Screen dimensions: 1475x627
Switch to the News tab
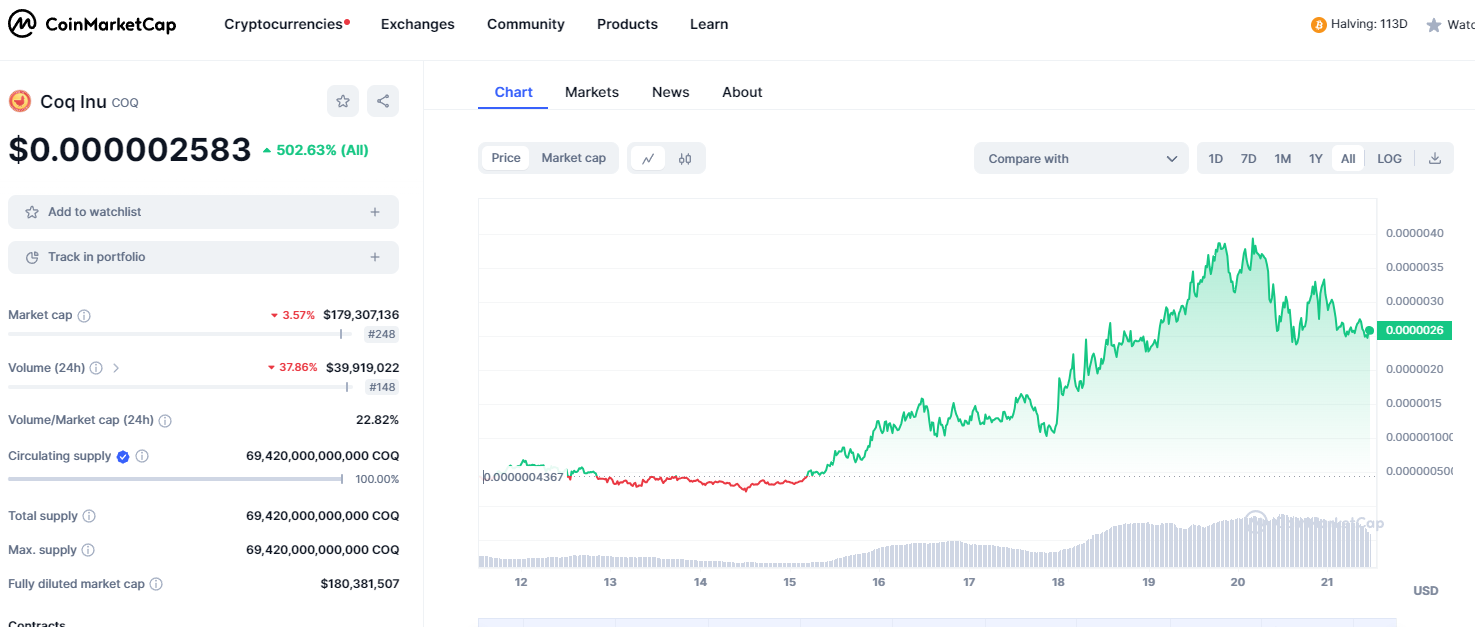tap(670, 92)
